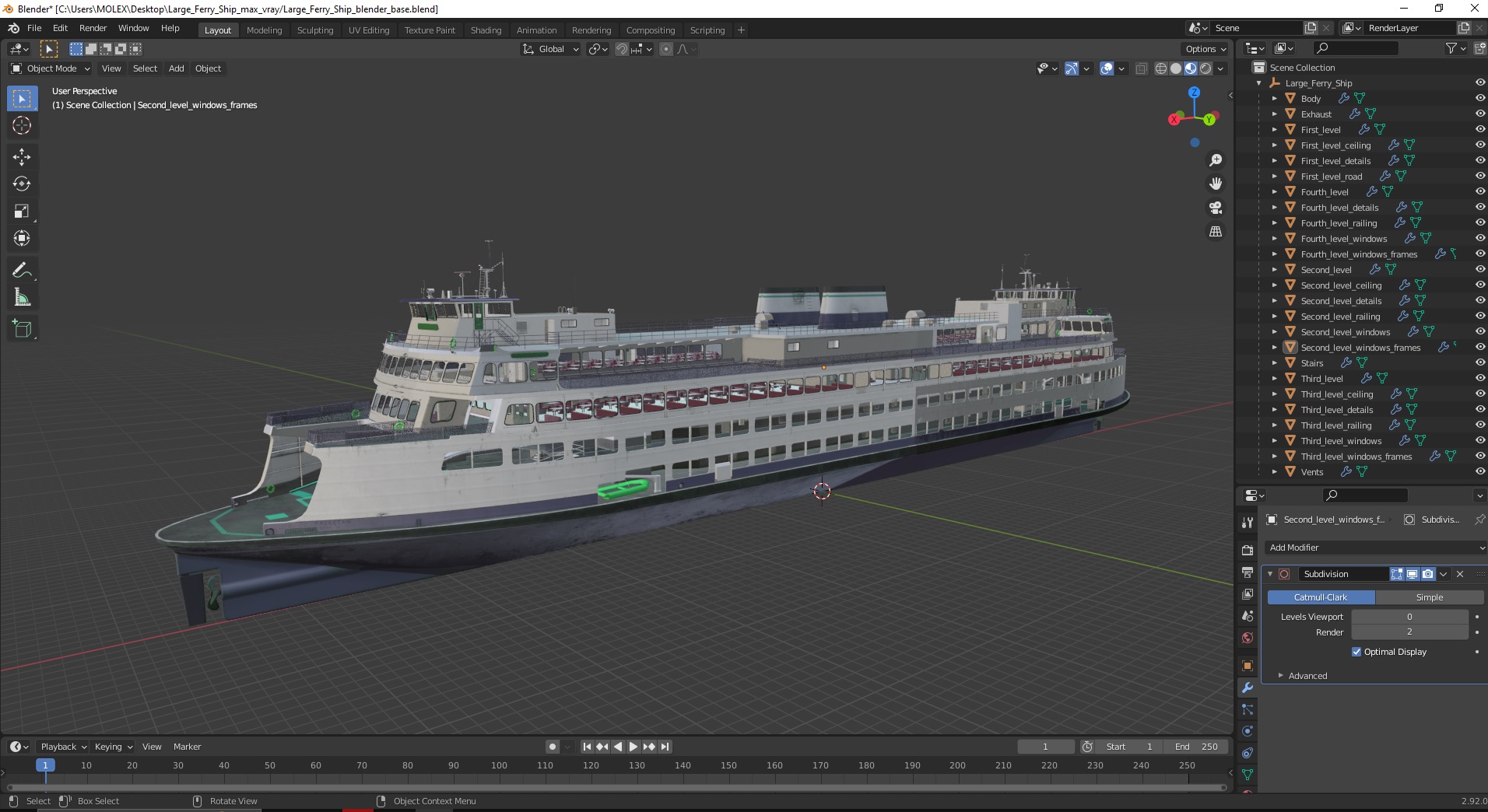Open the World properties tab icon
The image size is (1488, 812).
click(x=1247, y=638)
